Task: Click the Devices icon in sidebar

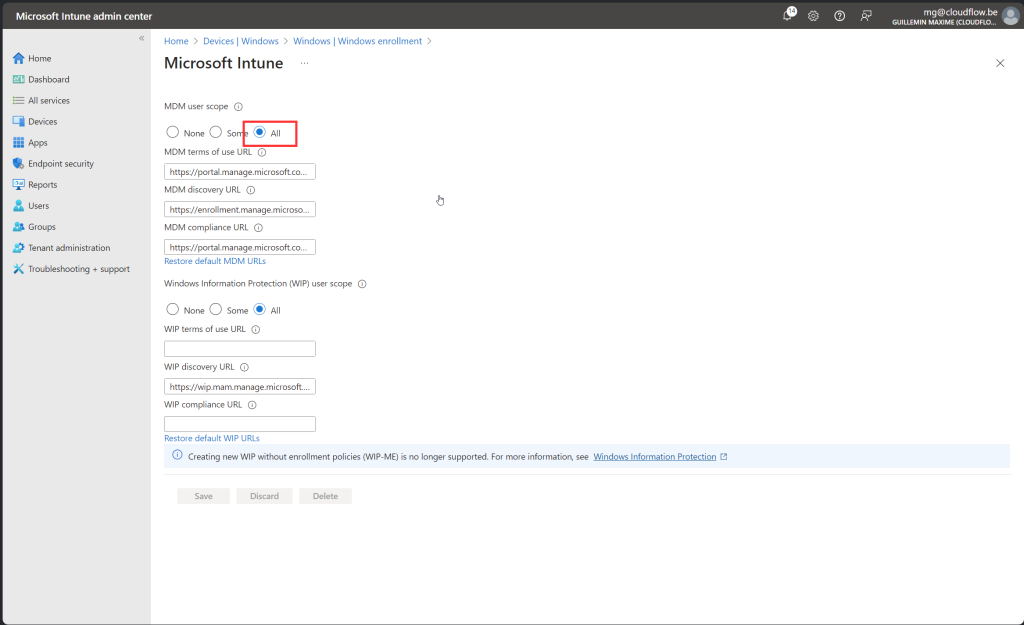Action: (x=18, y=121)
